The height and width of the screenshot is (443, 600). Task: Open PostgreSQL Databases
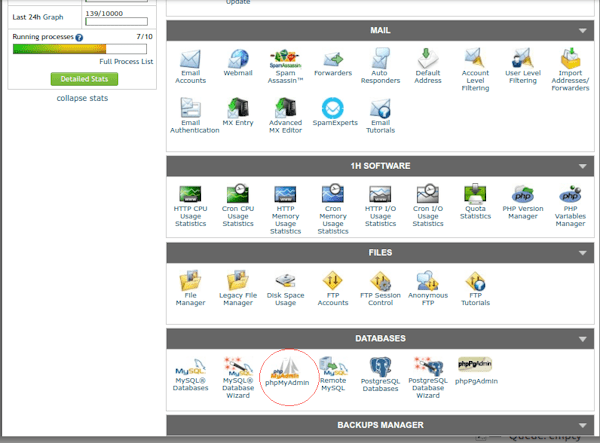(380, 375)
